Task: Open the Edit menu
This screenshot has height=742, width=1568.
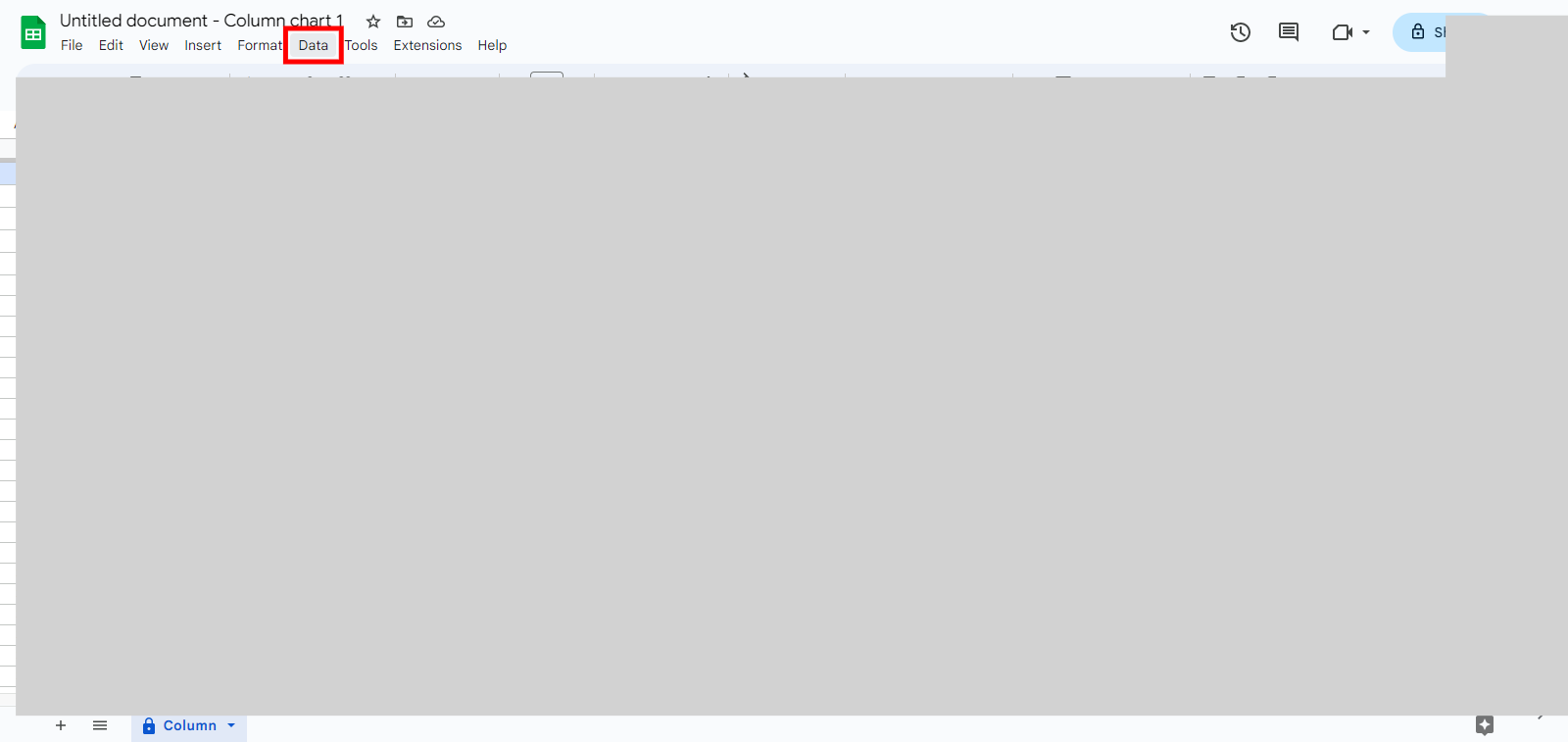Action: coord(111,45)
